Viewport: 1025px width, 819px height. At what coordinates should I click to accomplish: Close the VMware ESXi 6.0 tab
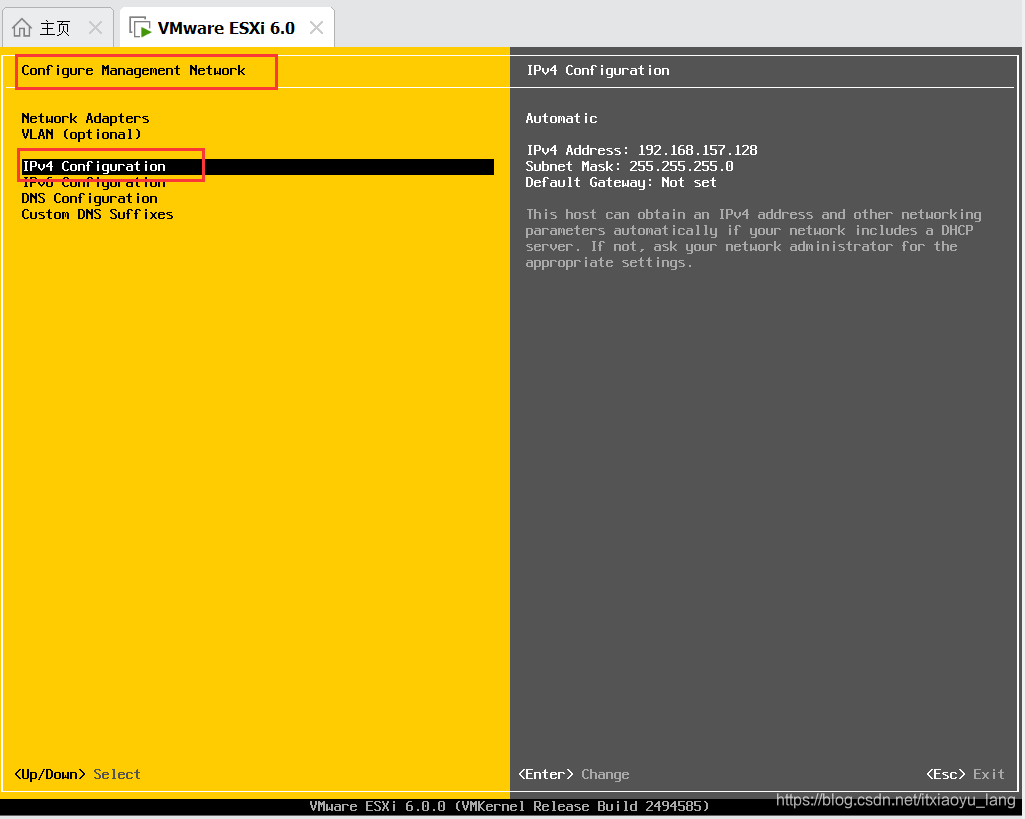[x=316, y=27]
